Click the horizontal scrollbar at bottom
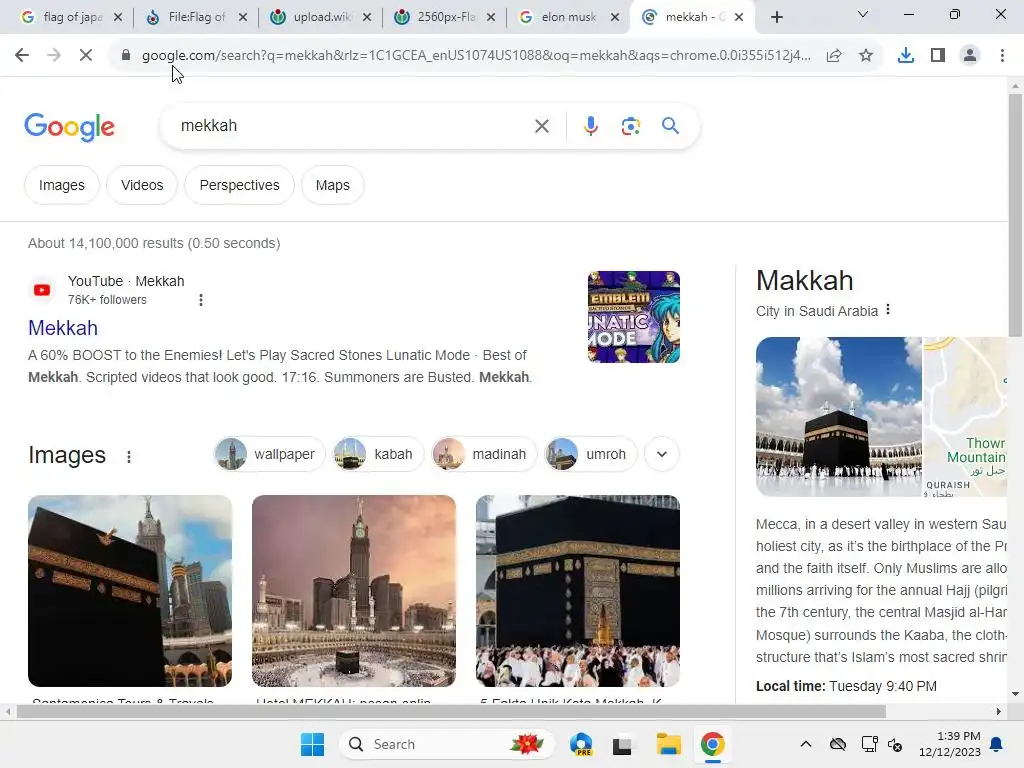Image resolution: width=1024 pixels, height=768 pixels. coord(451,711)
